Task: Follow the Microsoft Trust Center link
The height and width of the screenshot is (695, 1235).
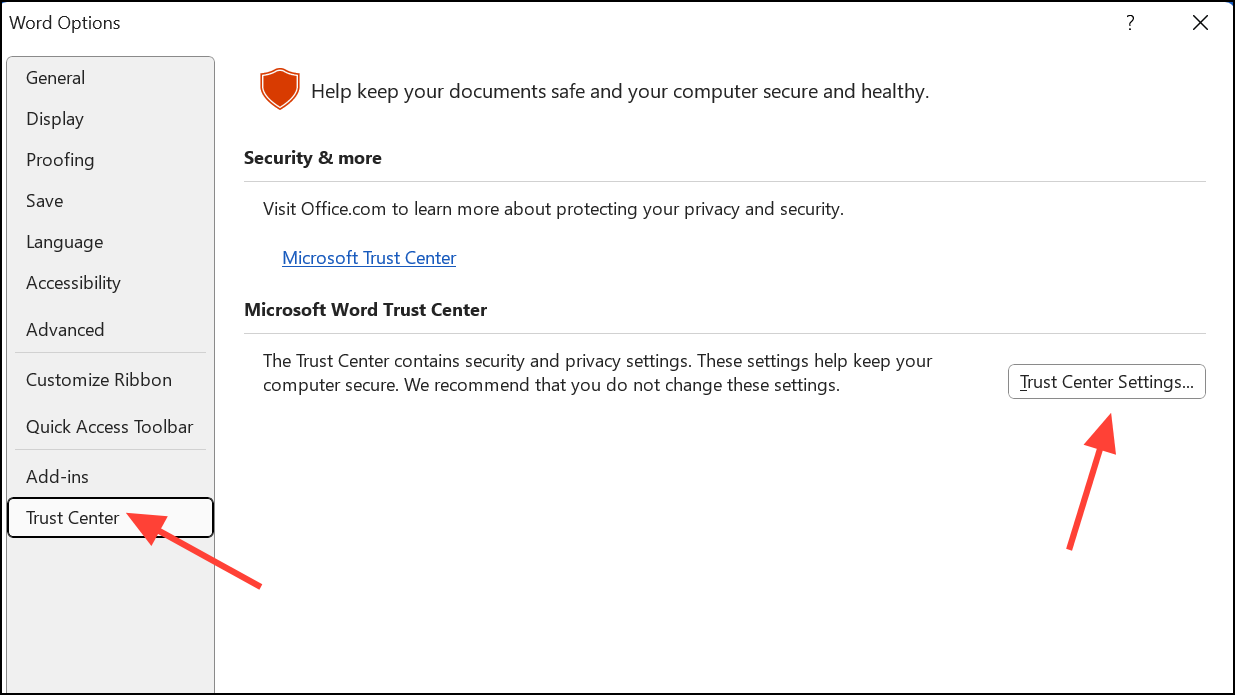Action: [369, 258]
